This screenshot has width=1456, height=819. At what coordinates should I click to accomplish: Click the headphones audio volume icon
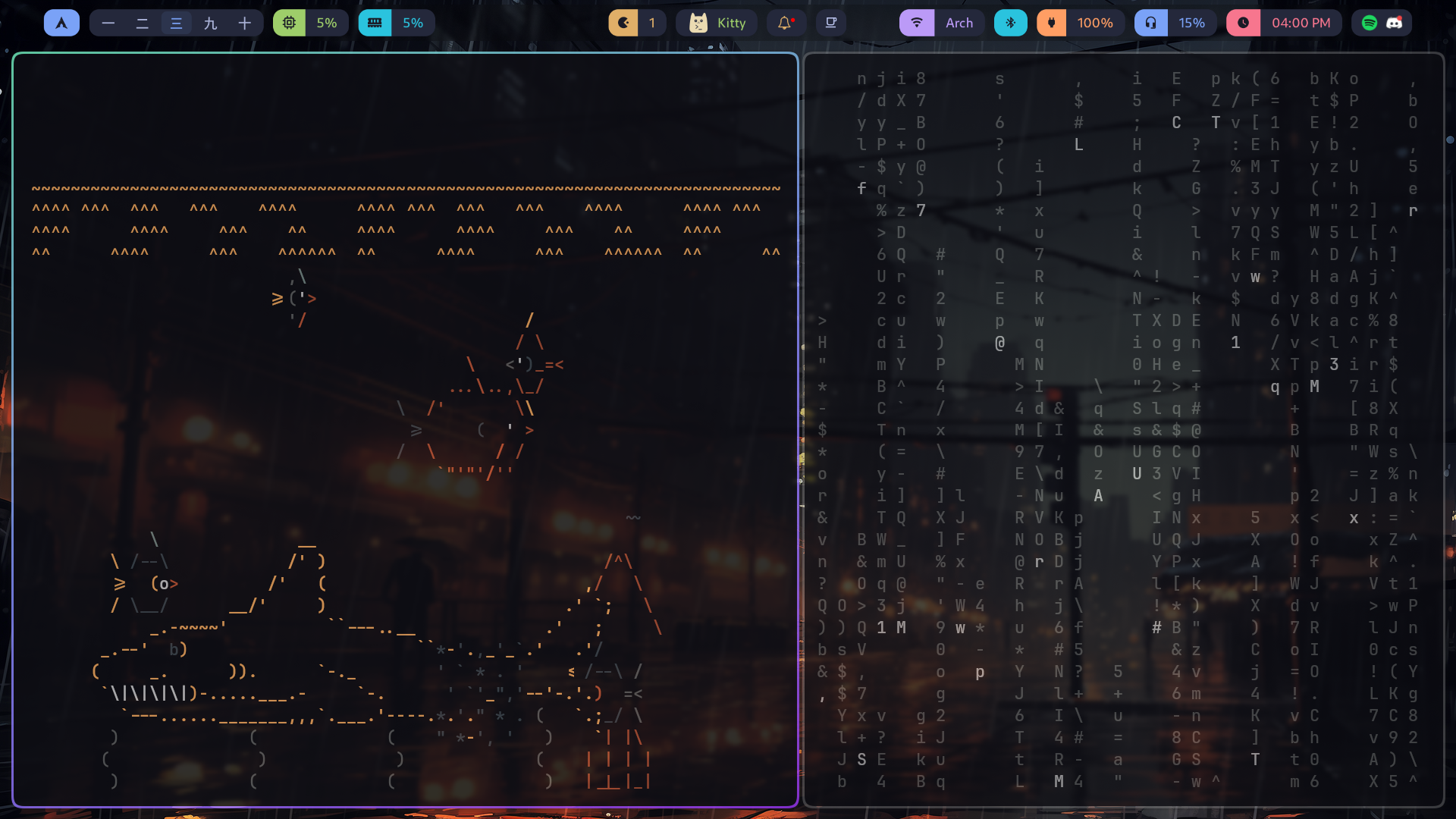(x=1151, y=23)
